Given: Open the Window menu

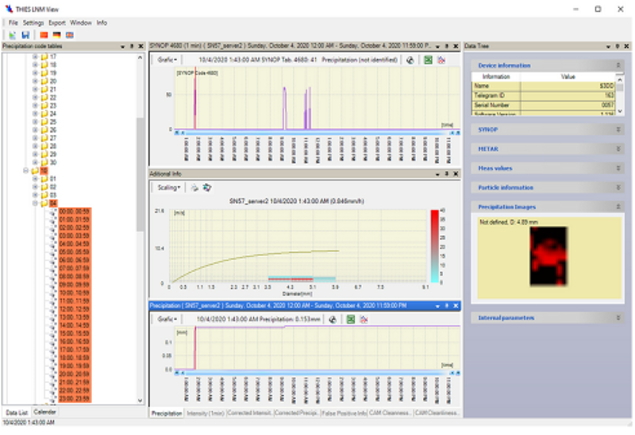Looking at the screenshot, I should pyautogui.click(x=81, y=23).
